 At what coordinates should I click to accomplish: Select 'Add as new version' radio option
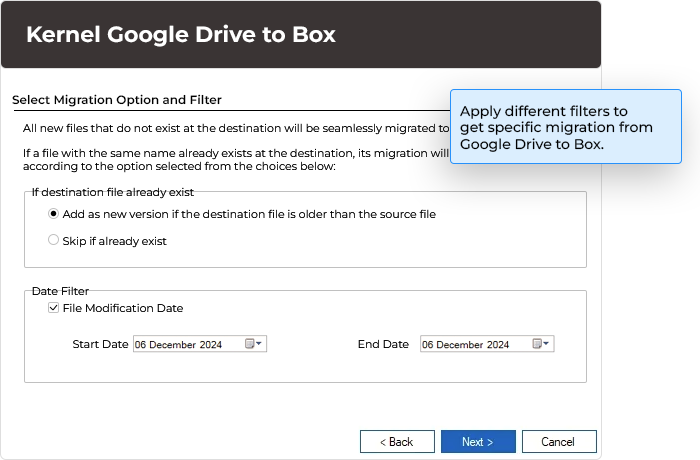coord(53,214)
